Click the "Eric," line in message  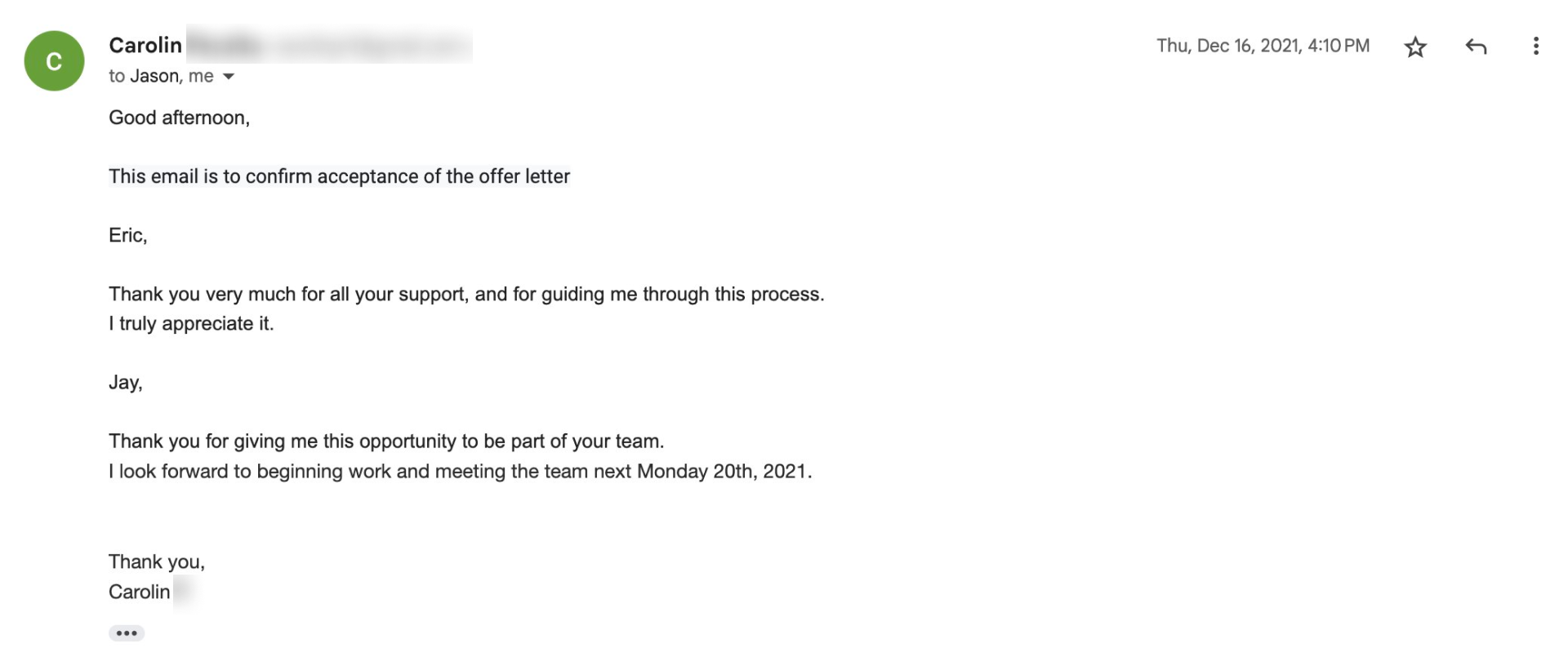coord(128,235)
